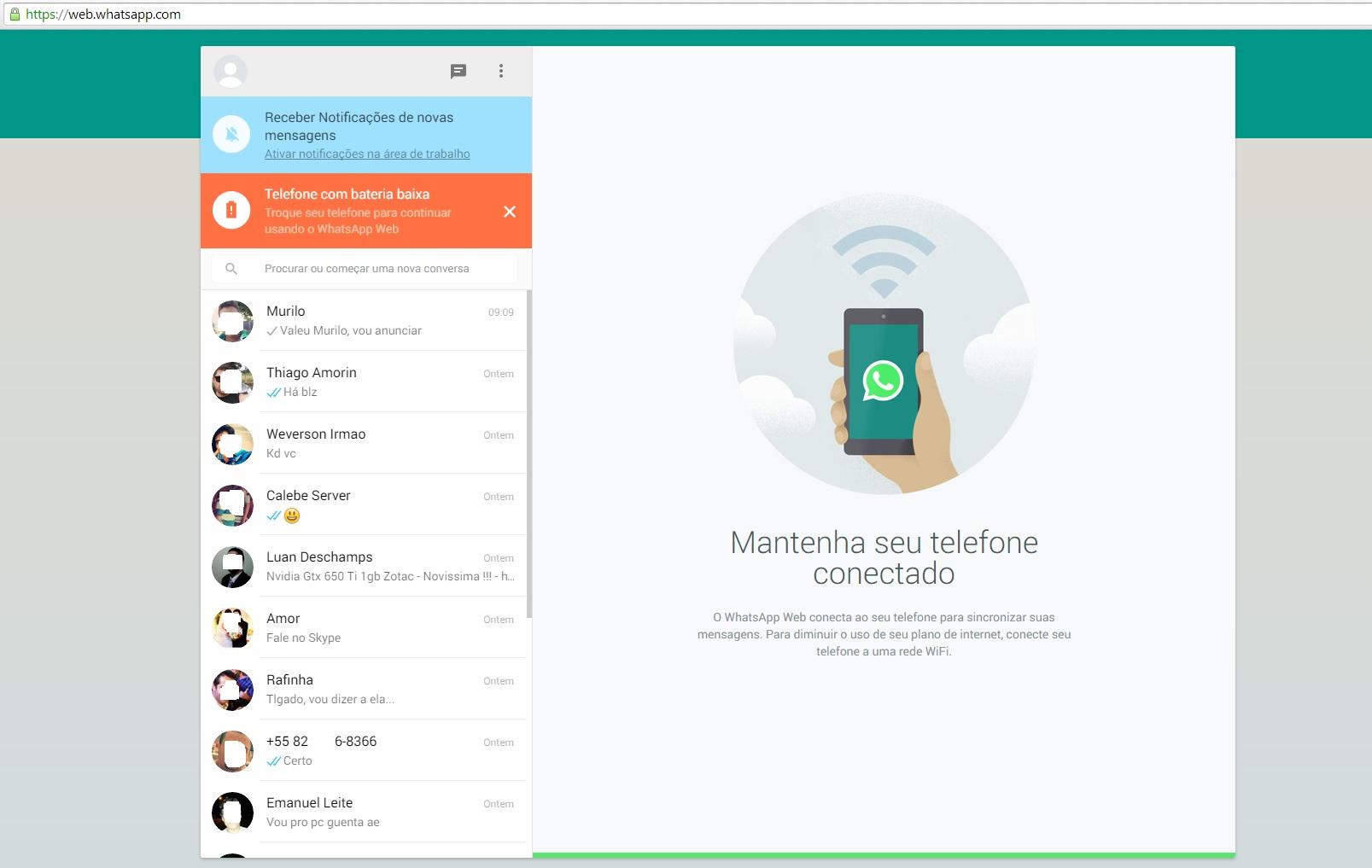Image resolution: width=1372 pixels, height=868 pixels.
Task: Click the muted bell notification icon
Action: click(x=231, y=134)
